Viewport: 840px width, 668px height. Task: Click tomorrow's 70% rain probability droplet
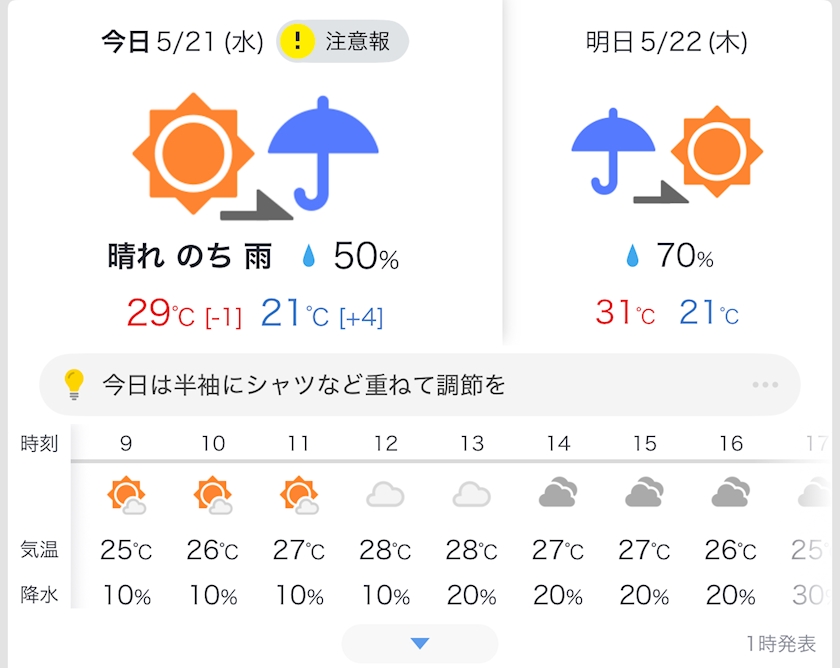click(632, 257)
